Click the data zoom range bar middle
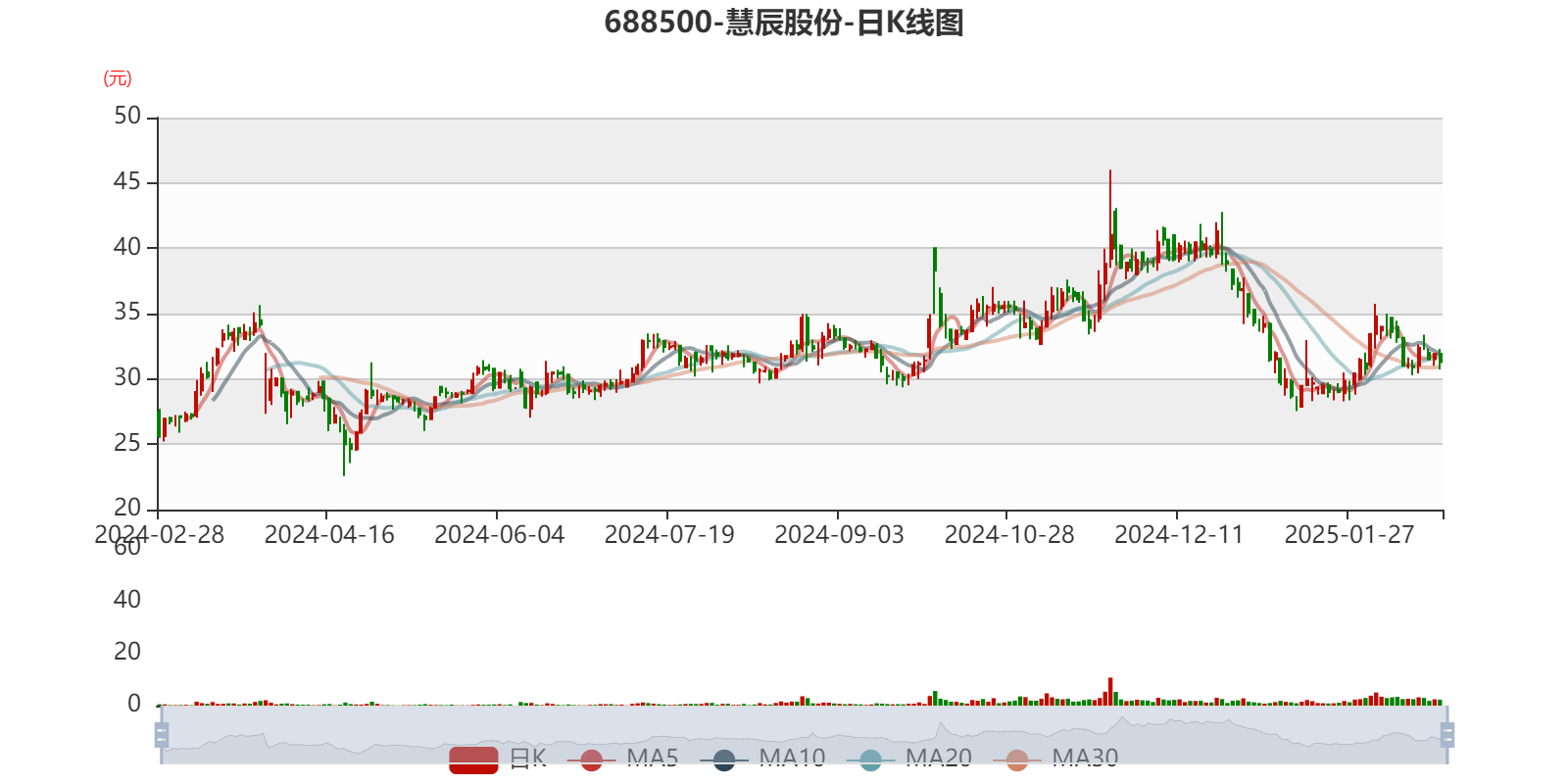This screenshot has width=1568, height=784. [x=805, y=735]
